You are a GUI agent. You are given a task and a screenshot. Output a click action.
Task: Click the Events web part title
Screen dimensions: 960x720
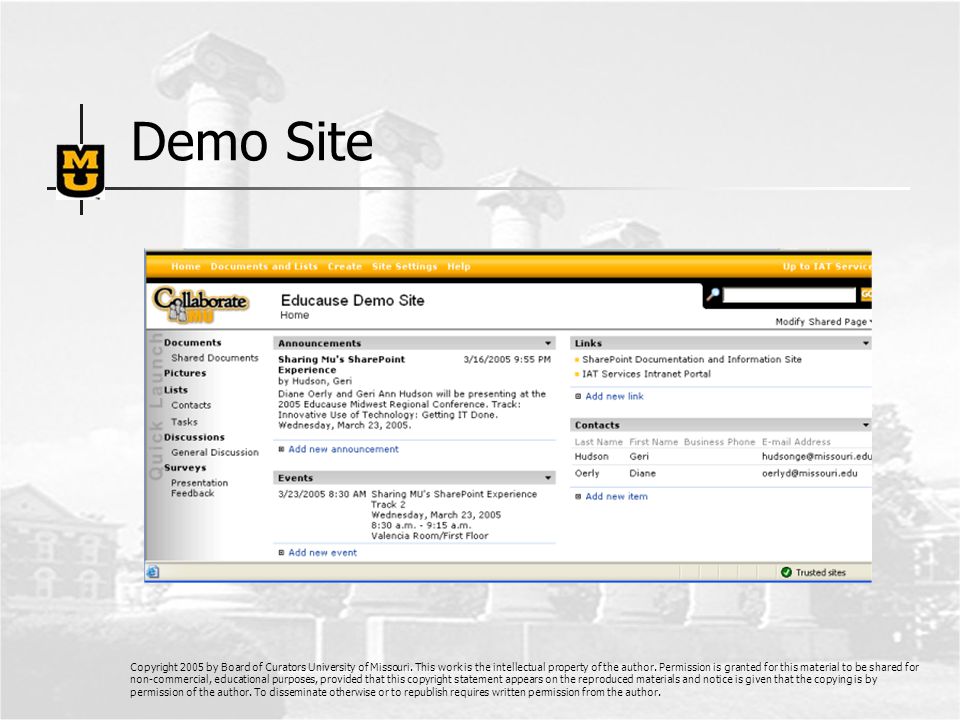click(x=295, y=478)
